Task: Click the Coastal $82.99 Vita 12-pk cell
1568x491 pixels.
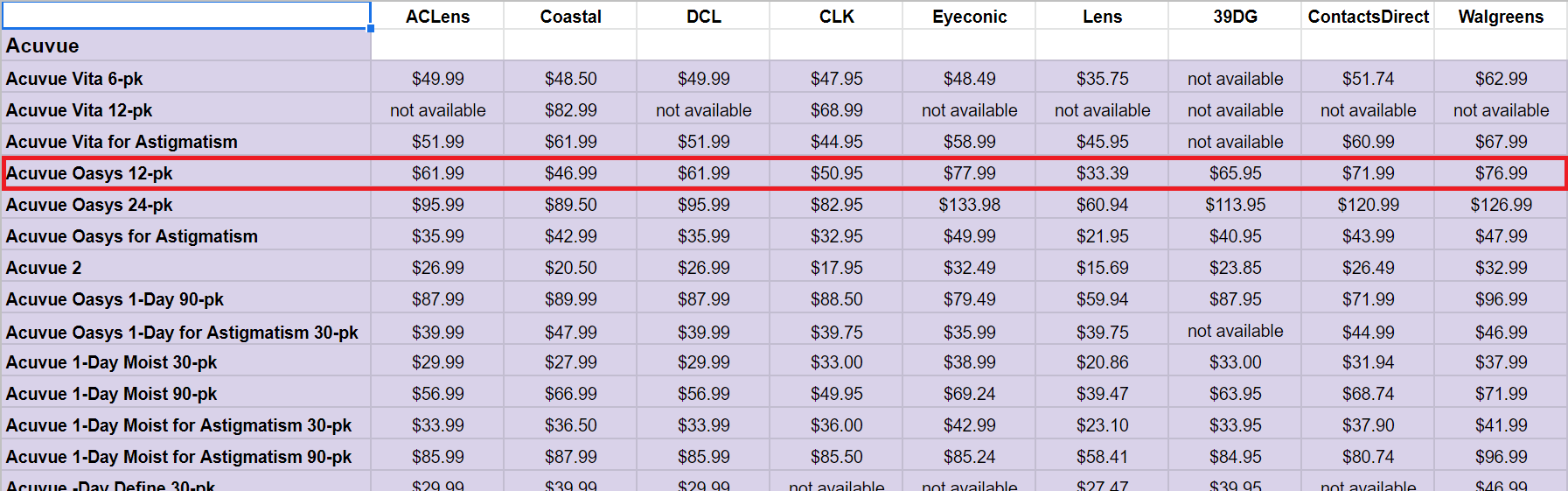Action: (570, 109)
